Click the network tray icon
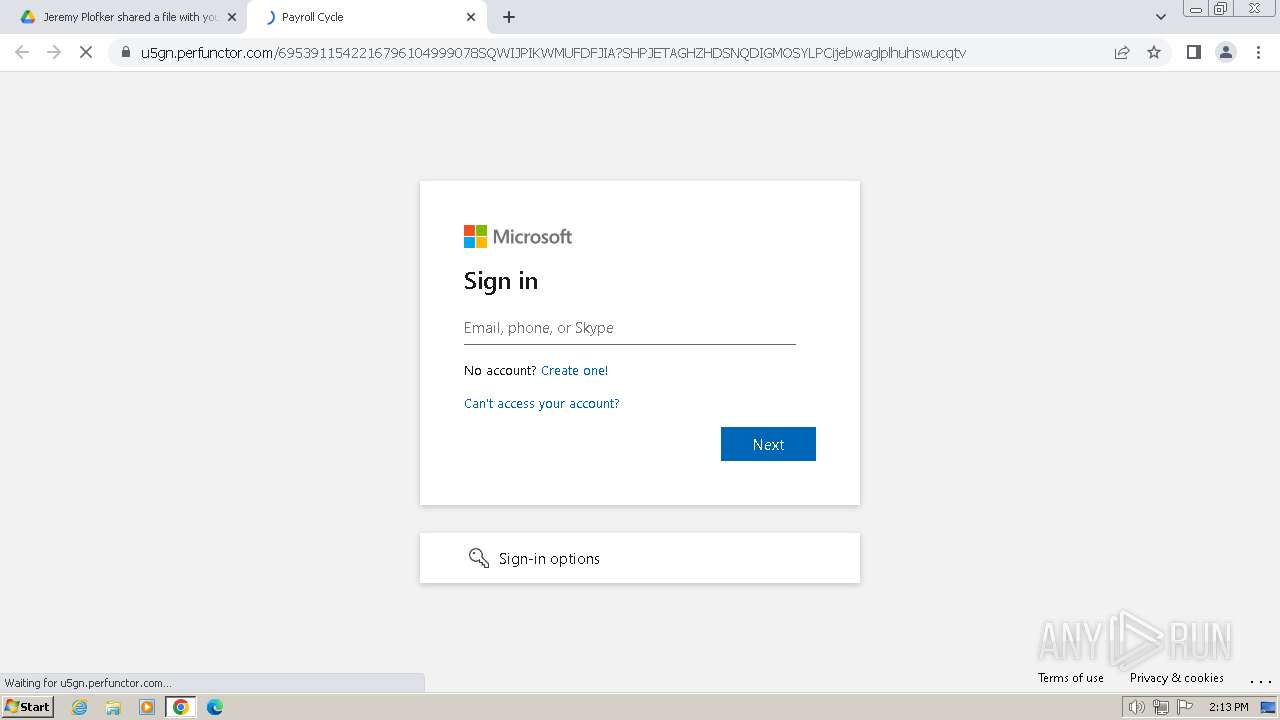This screenshot has height=720, width=1280. click(x=1161, y=707)
